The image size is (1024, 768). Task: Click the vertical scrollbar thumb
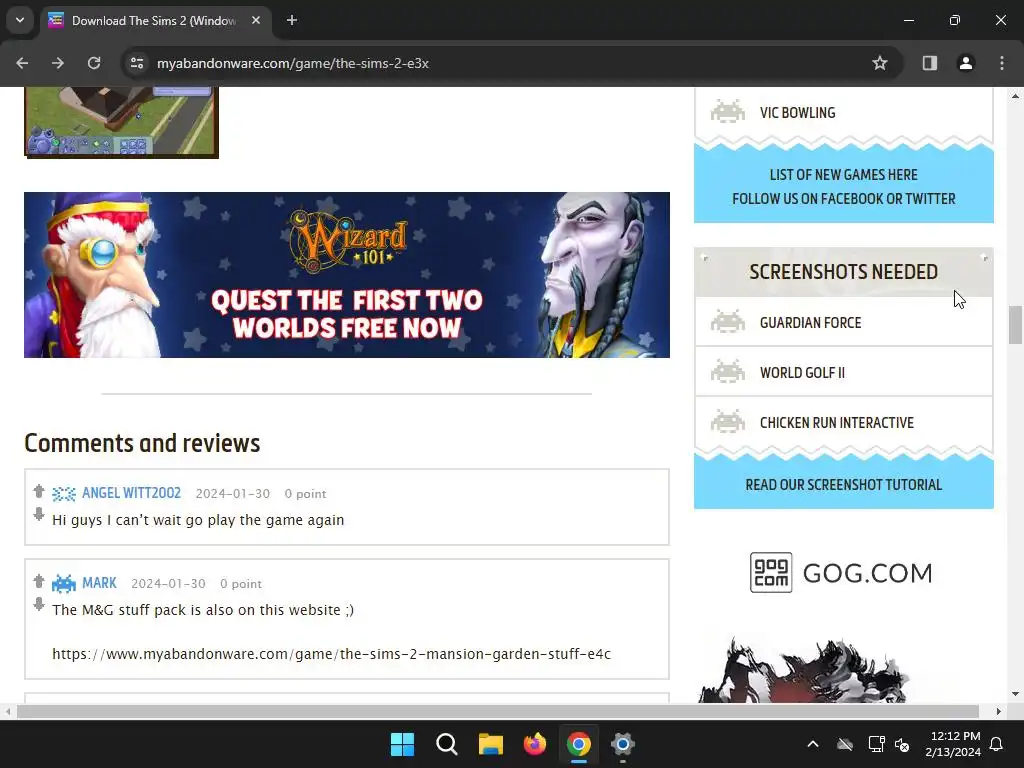tap(1015, 325)
